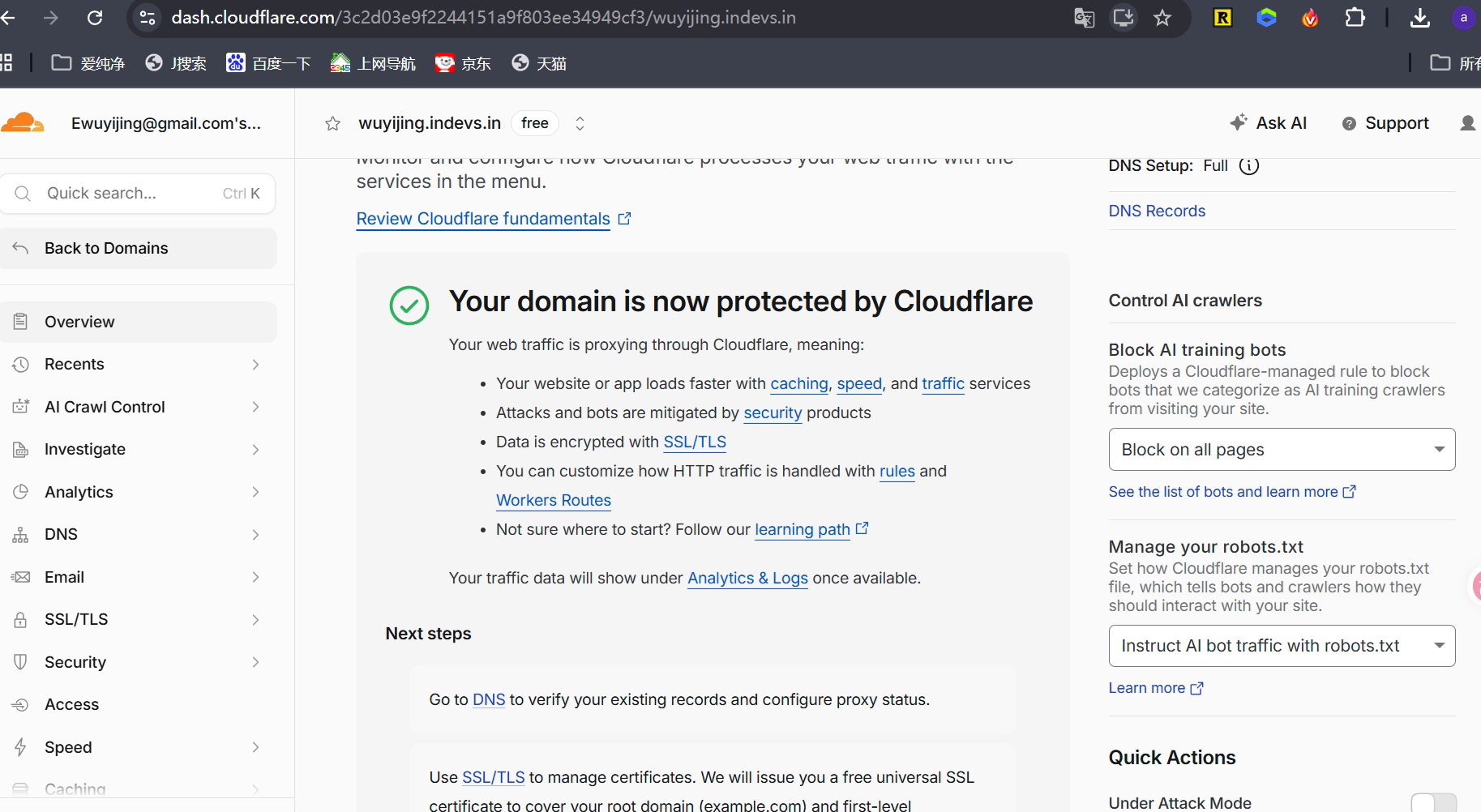
Task: Open the DNS Records link
Action: coord(1157,211)
